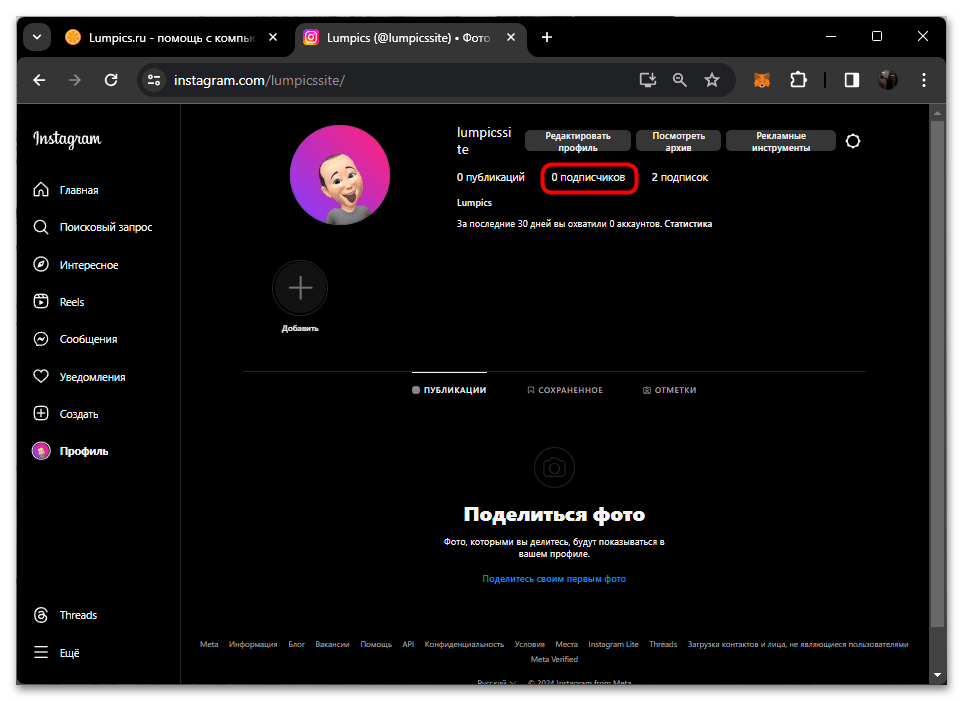Click the profile avatar picture
Image resolution: width=963 pixels, height=701 pixels.
click(340, 175)
